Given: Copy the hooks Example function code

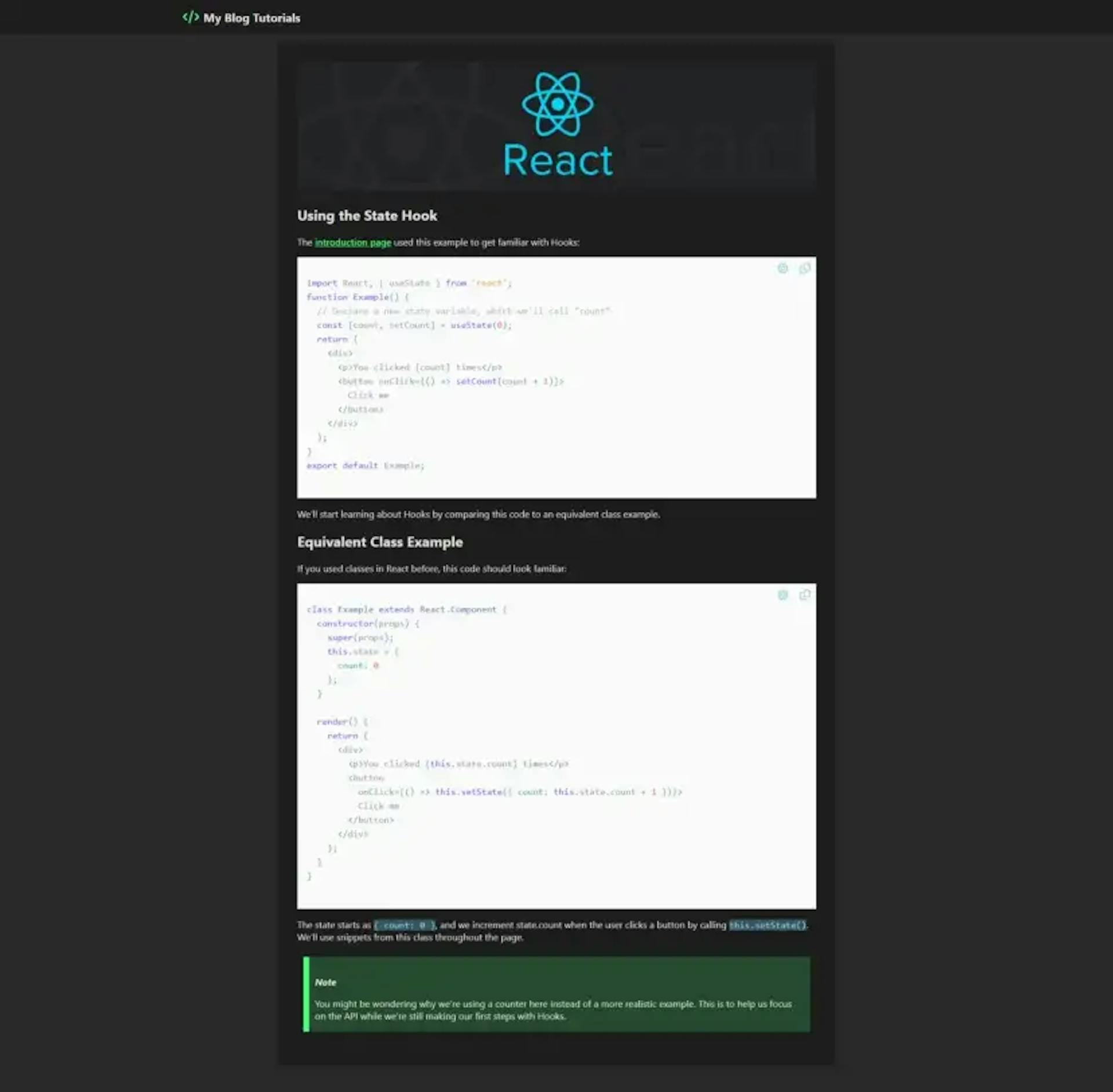Looking at the screenshot, I should tap(805, 268).
